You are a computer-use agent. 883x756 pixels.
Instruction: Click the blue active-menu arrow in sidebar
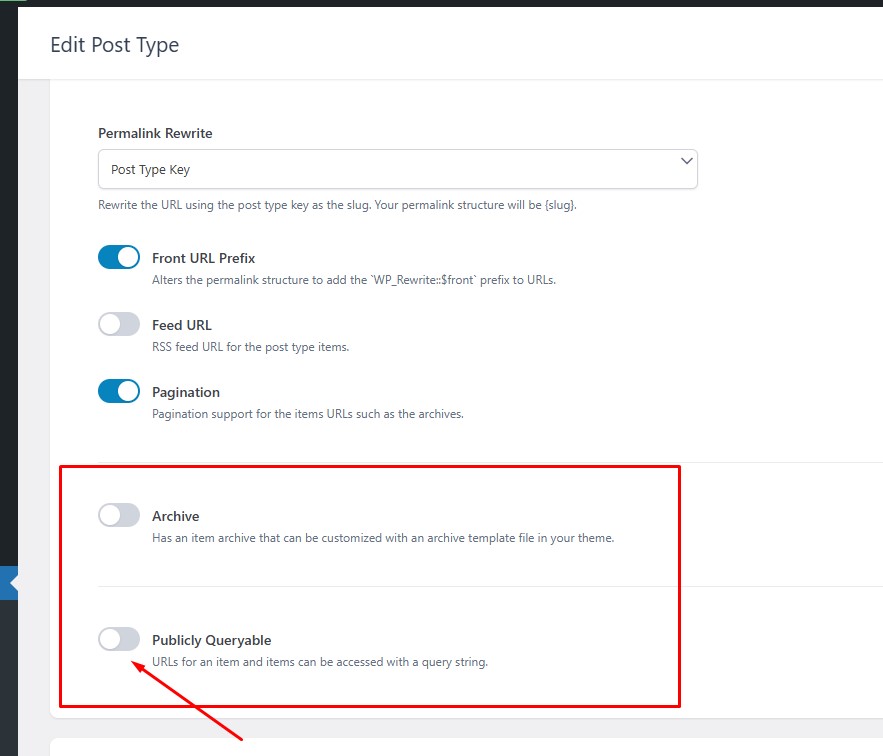click(x=9, y=583)
